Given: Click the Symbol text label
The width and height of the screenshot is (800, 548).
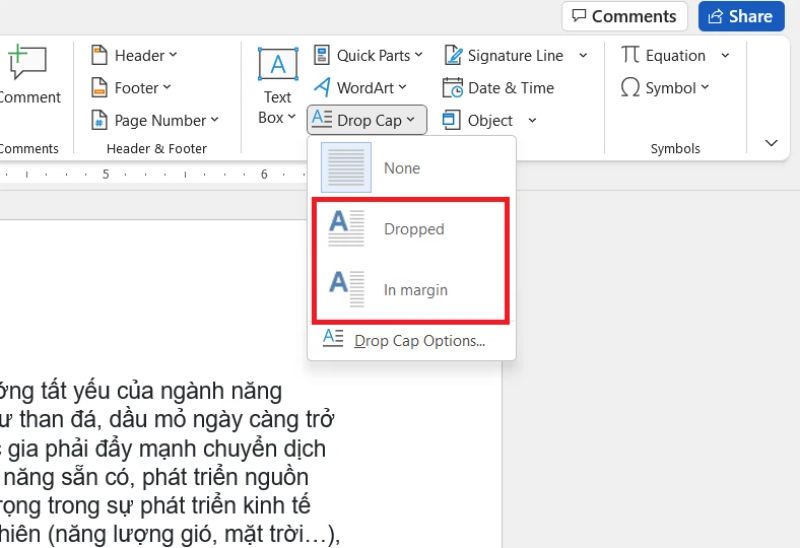Looking at the screenshot, I should (670, 88).
